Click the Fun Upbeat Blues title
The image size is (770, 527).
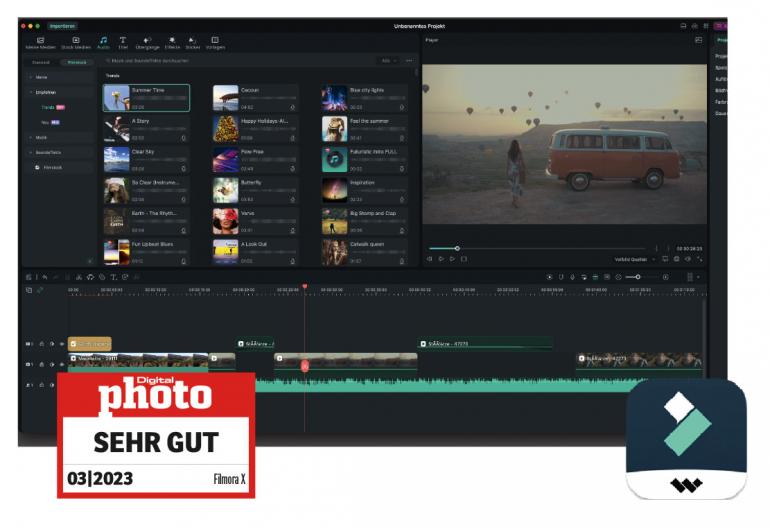(152, 244)
